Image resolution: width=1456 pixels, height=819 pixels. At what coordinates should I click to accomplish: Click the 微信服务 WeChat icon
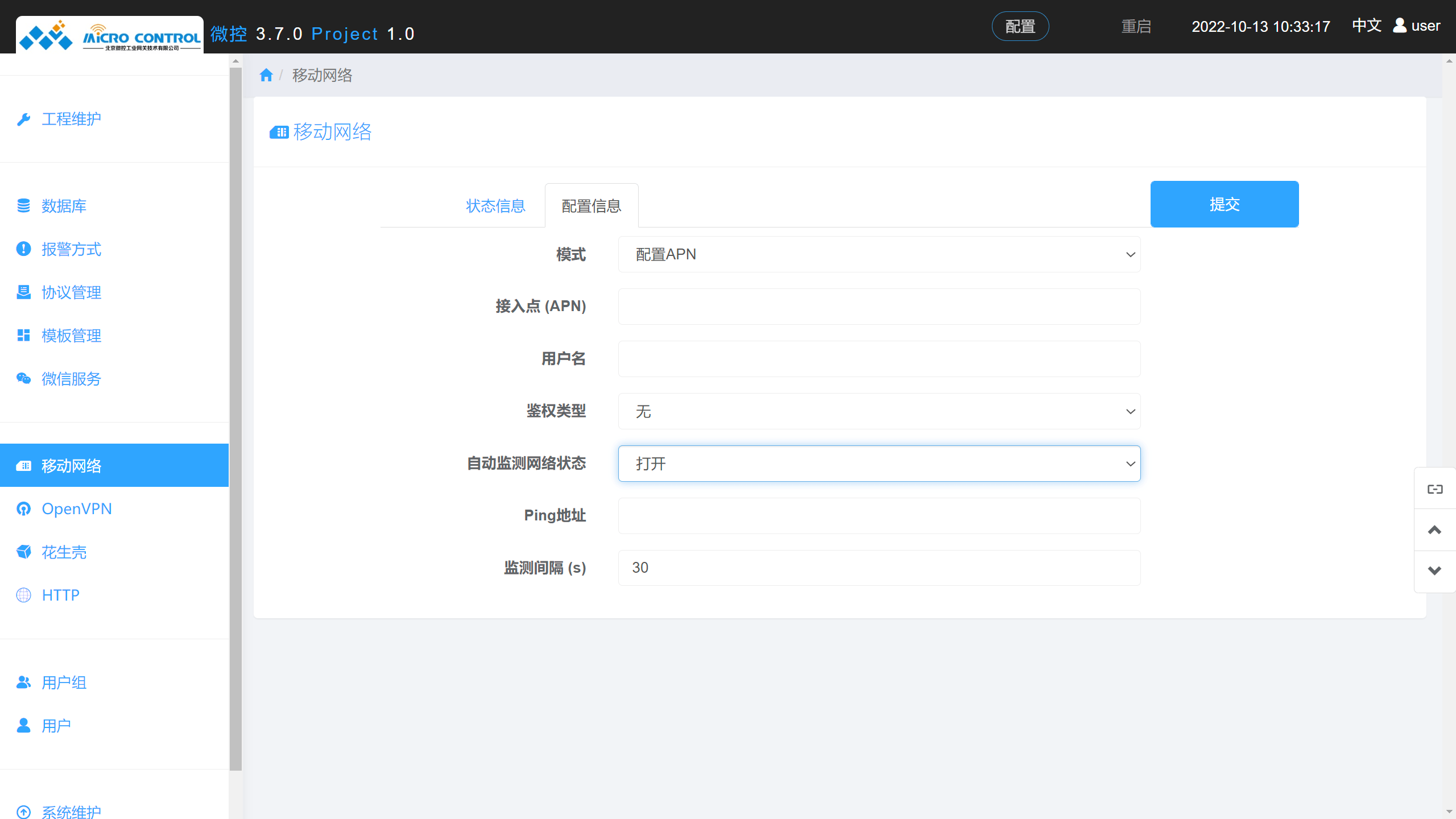(23, 379)
